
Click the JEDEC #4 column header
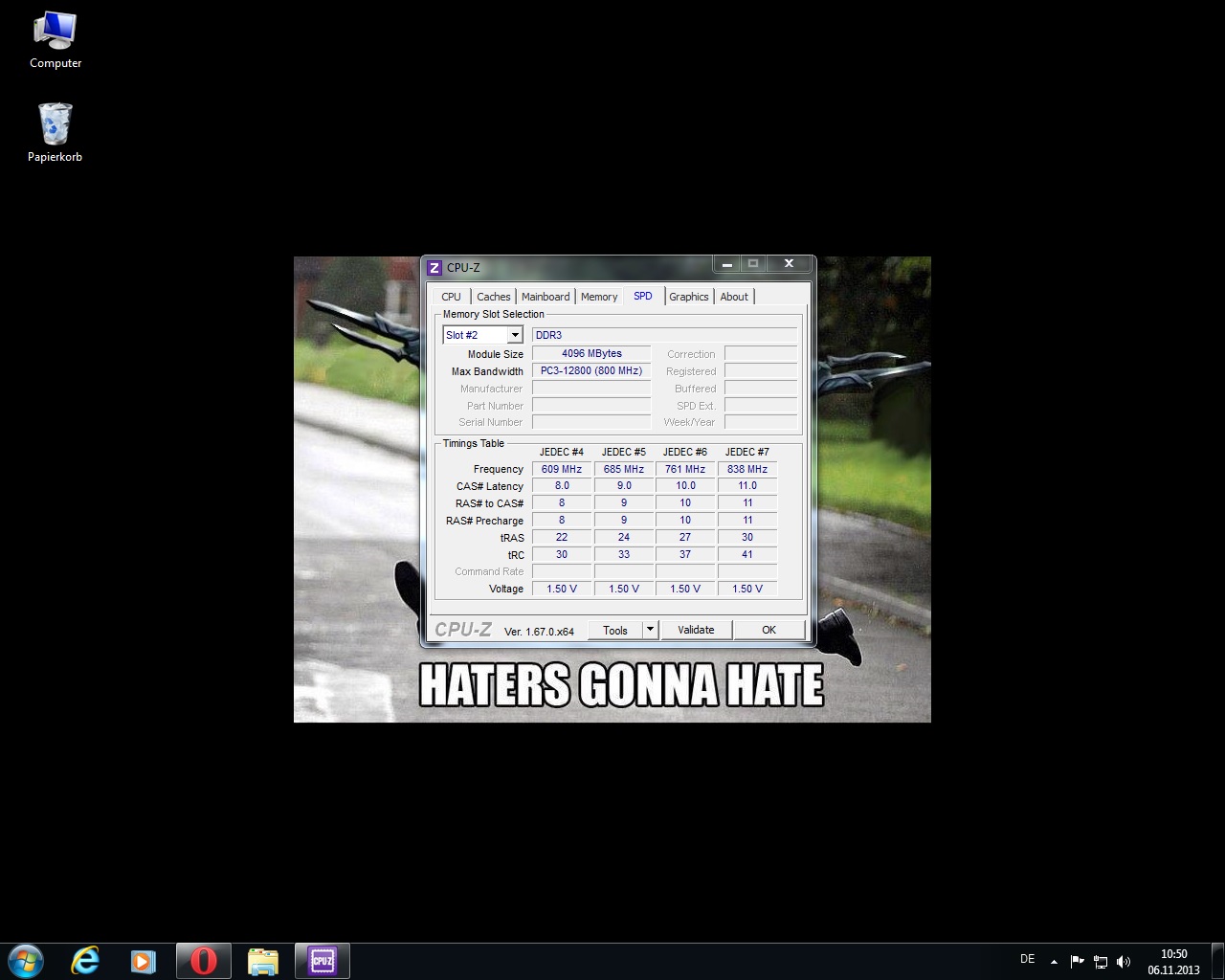(x=562, y=452)
